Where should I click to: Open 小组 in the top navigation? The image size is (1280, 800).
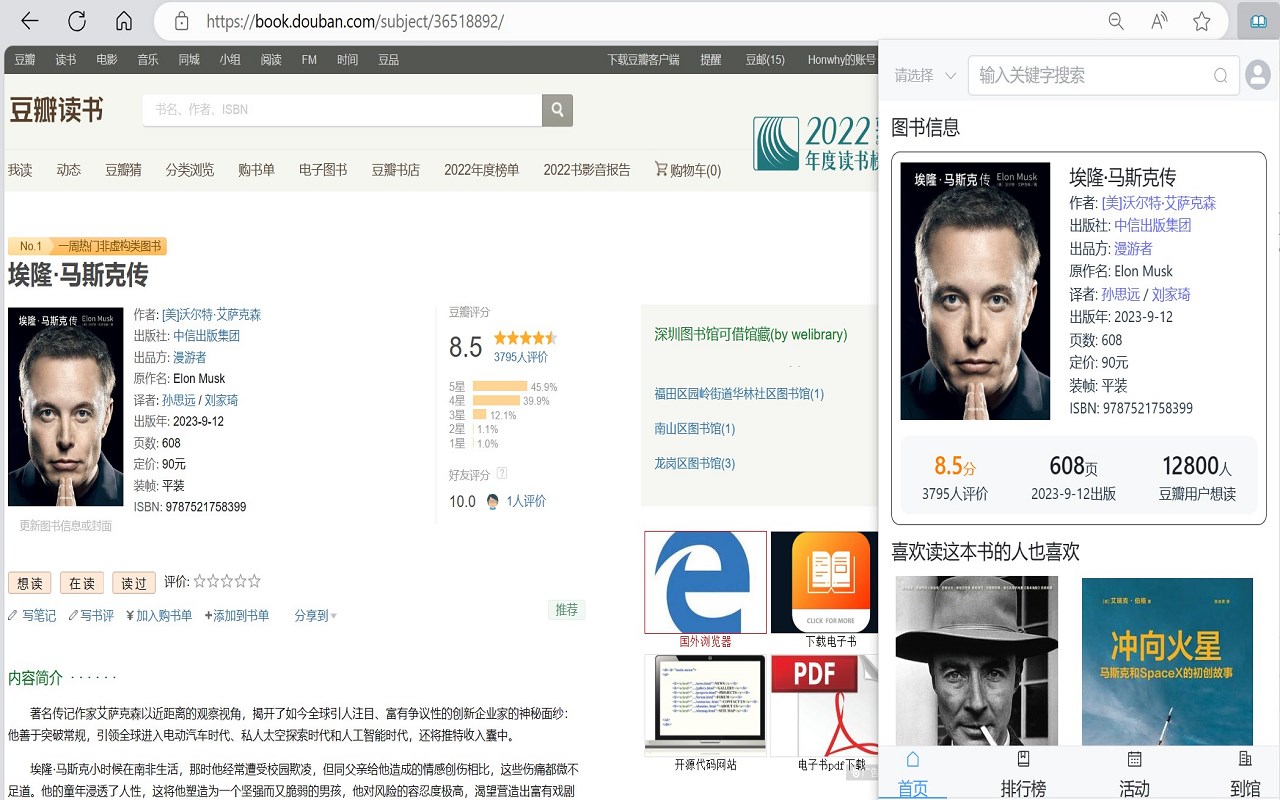tap(230, 59)
